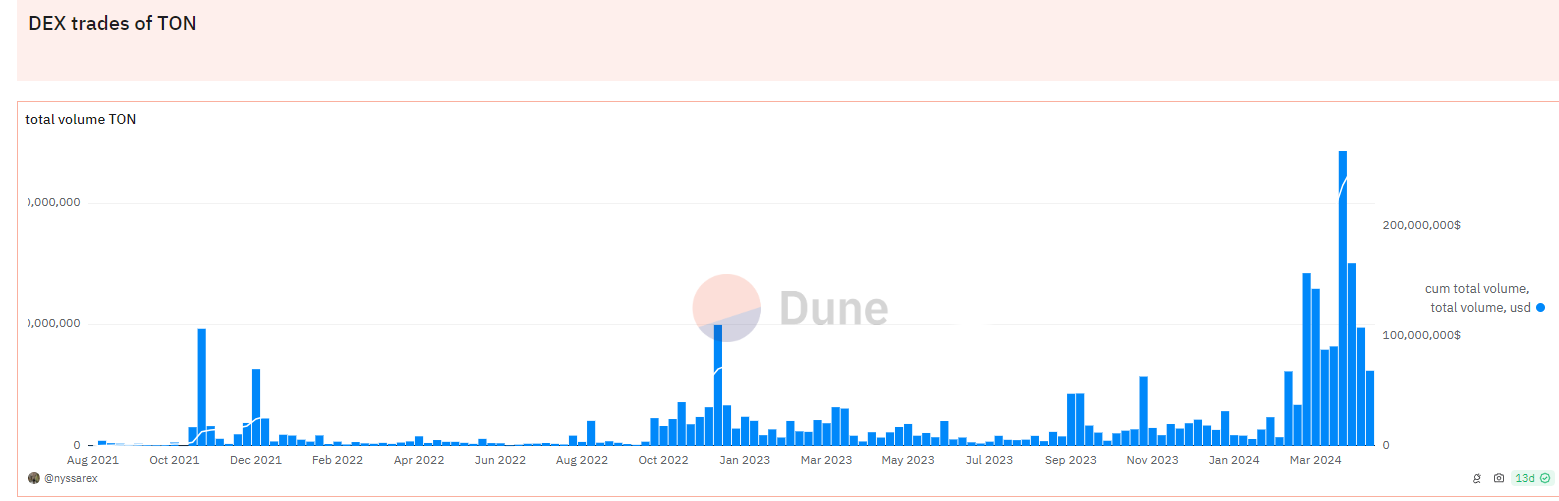Image resolution: width=1559 pixels, height=501 pixels.
Task: Select the tall spike bar after Oct 2021
Action: 202,386
